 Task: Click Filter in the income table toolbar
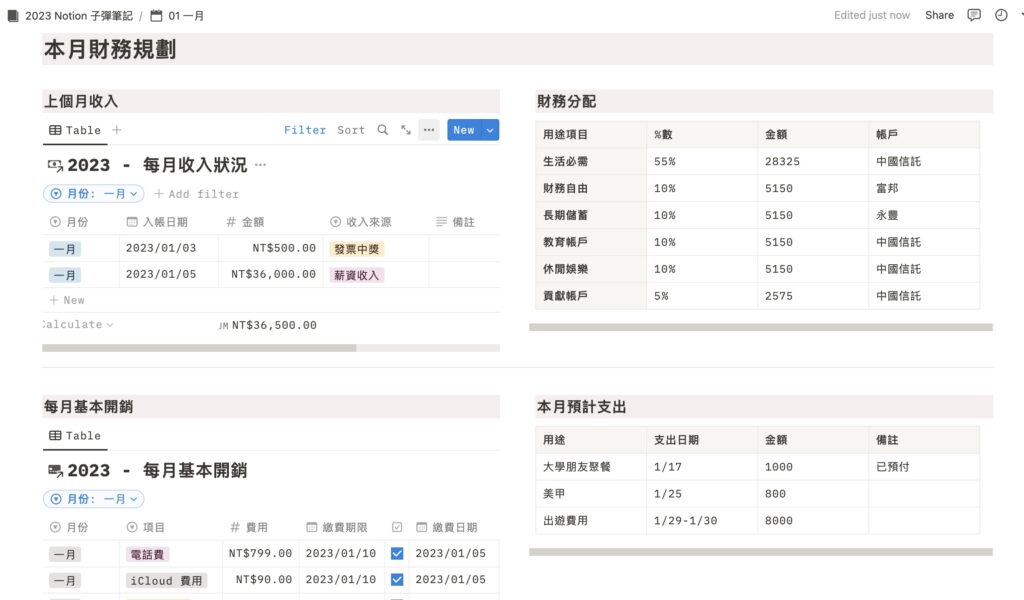[x=305, y=130]
